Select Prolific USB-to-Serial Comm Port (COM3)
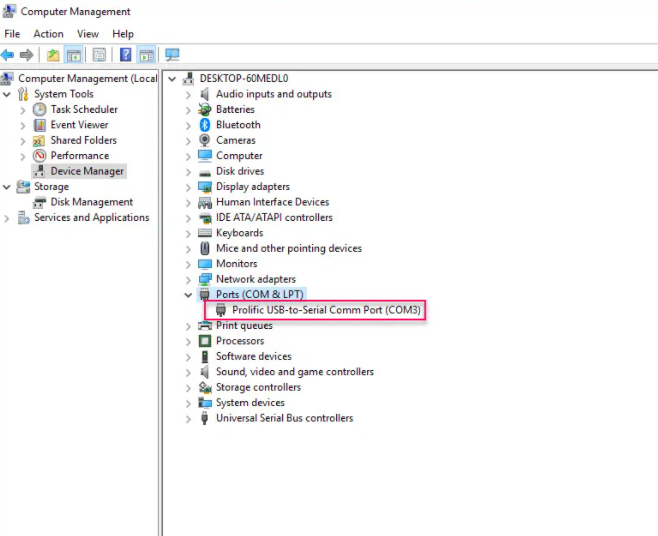The image size is (658, 536). pos(326,310)
